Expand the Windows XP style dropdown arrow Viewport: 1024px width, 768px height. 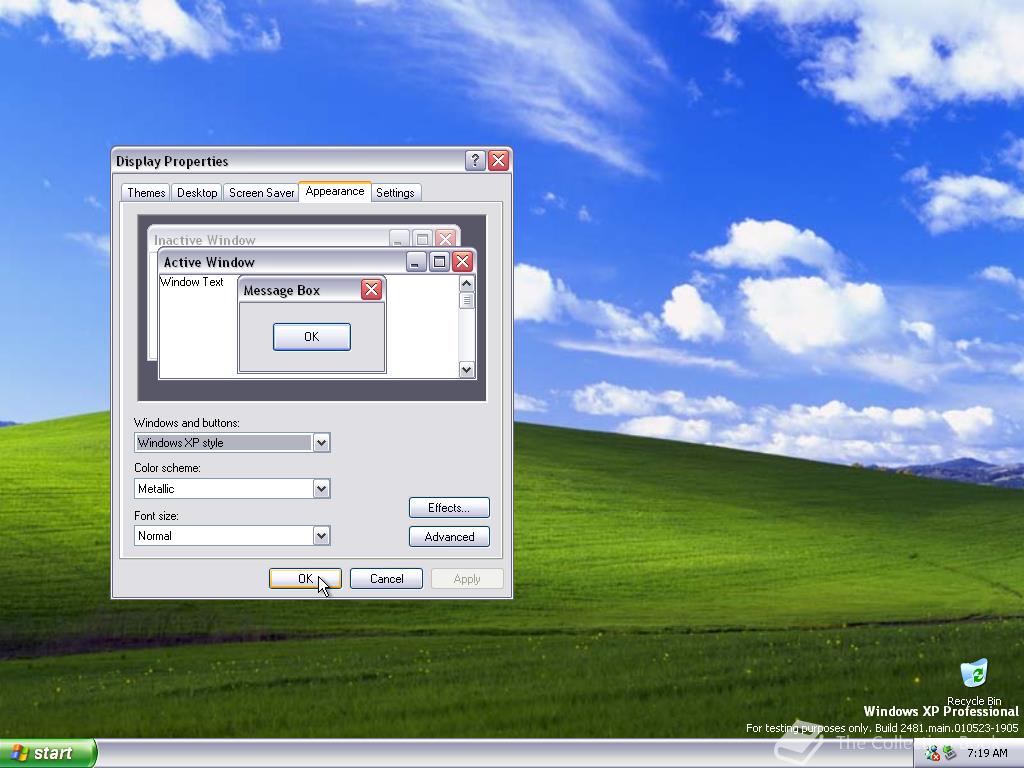coord(321,443)
